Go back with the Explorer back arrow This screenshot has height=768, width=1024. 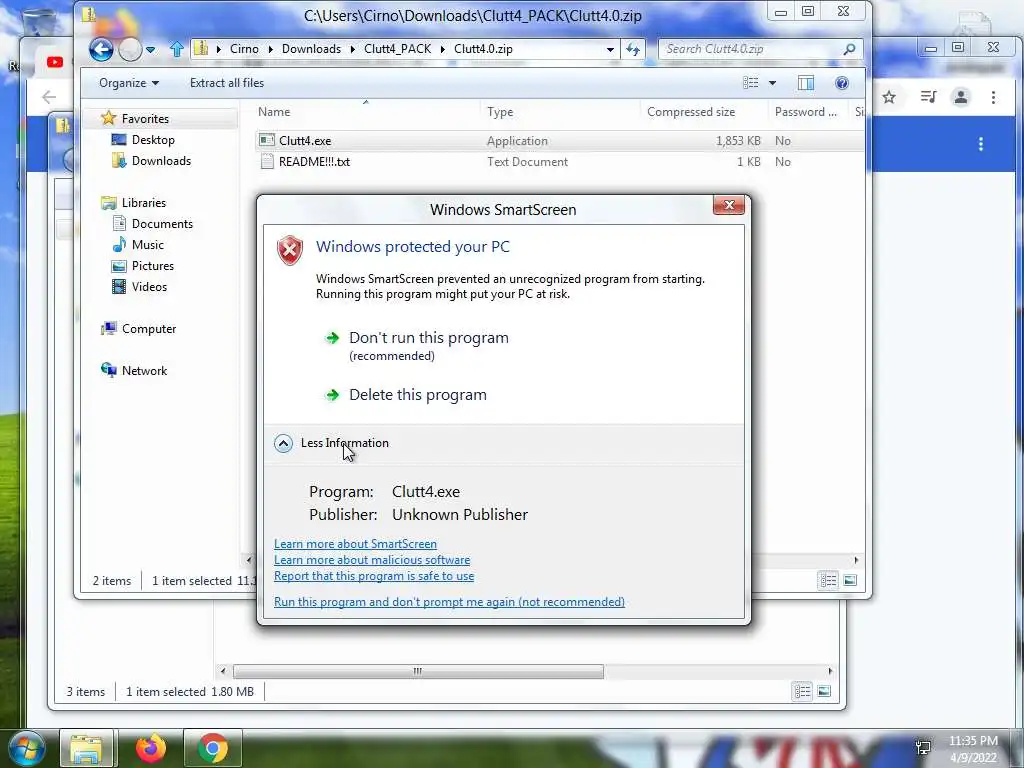click(101, 49)
